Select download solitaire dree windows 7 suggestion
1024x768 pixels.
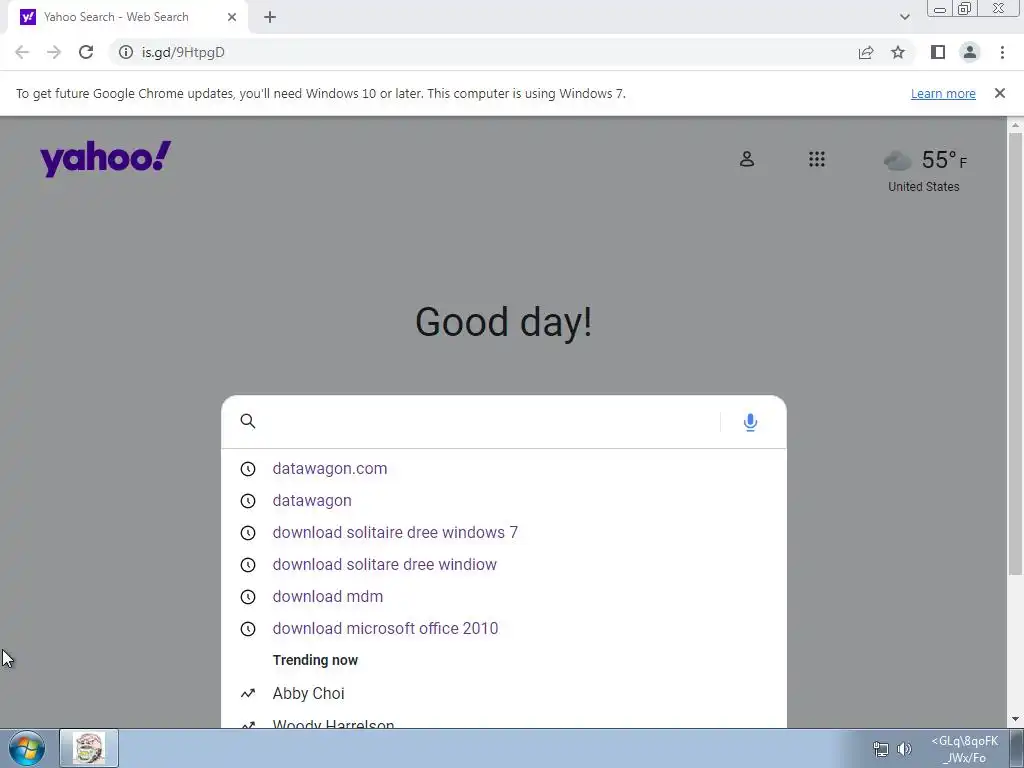point(395,532)
